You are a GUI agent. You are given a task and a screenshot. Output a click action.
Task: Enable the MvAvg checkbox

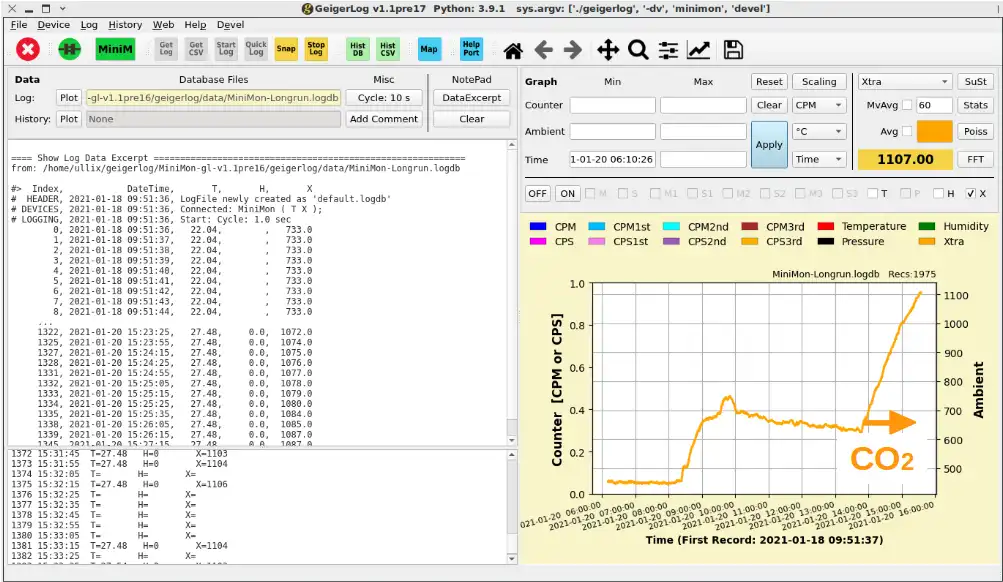907,105
